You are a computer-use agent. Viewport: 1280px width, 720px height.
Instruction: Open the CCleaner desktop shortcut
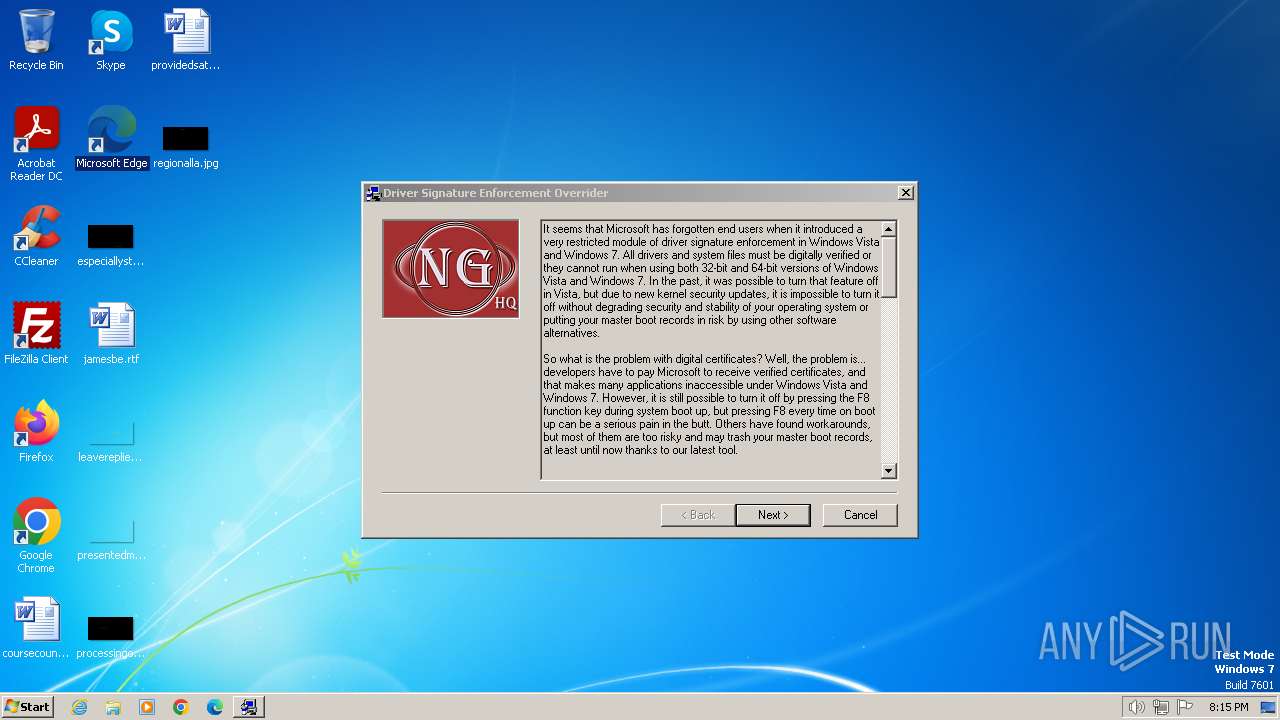tap(36, 236)
